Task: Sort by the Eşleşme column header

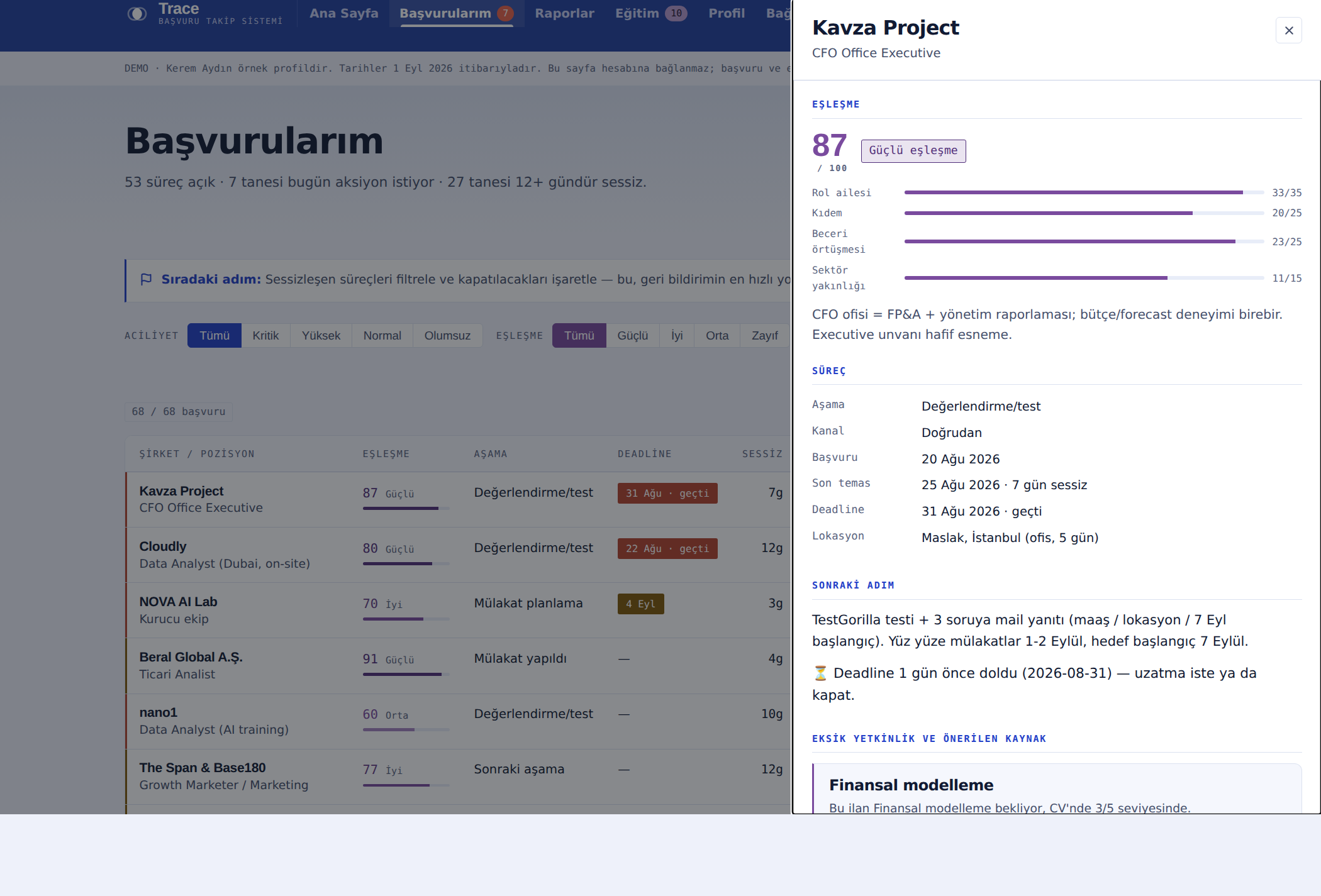Action: coord(386,454)
